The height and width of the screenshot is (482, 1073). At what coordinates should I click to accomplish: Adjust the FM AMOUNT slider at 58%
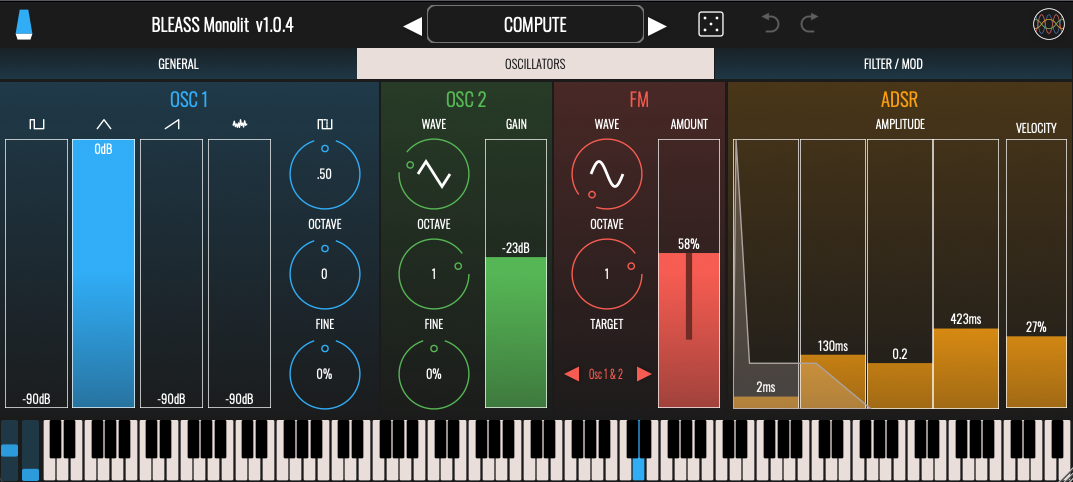click(689, 273)
